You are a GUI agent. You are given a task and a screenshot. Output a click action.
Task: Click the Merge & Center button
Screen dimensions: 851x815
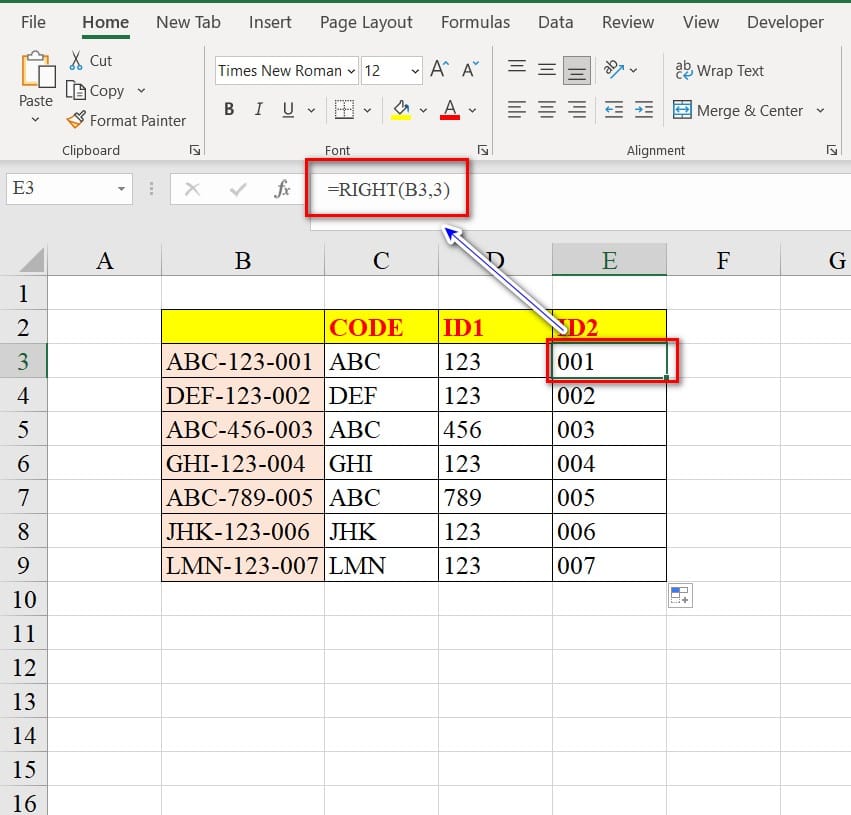(739, 110)
